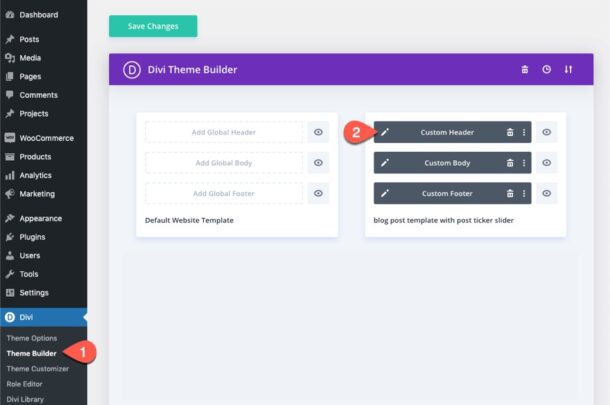Edit the Custom Body with pencil icon

385,163
